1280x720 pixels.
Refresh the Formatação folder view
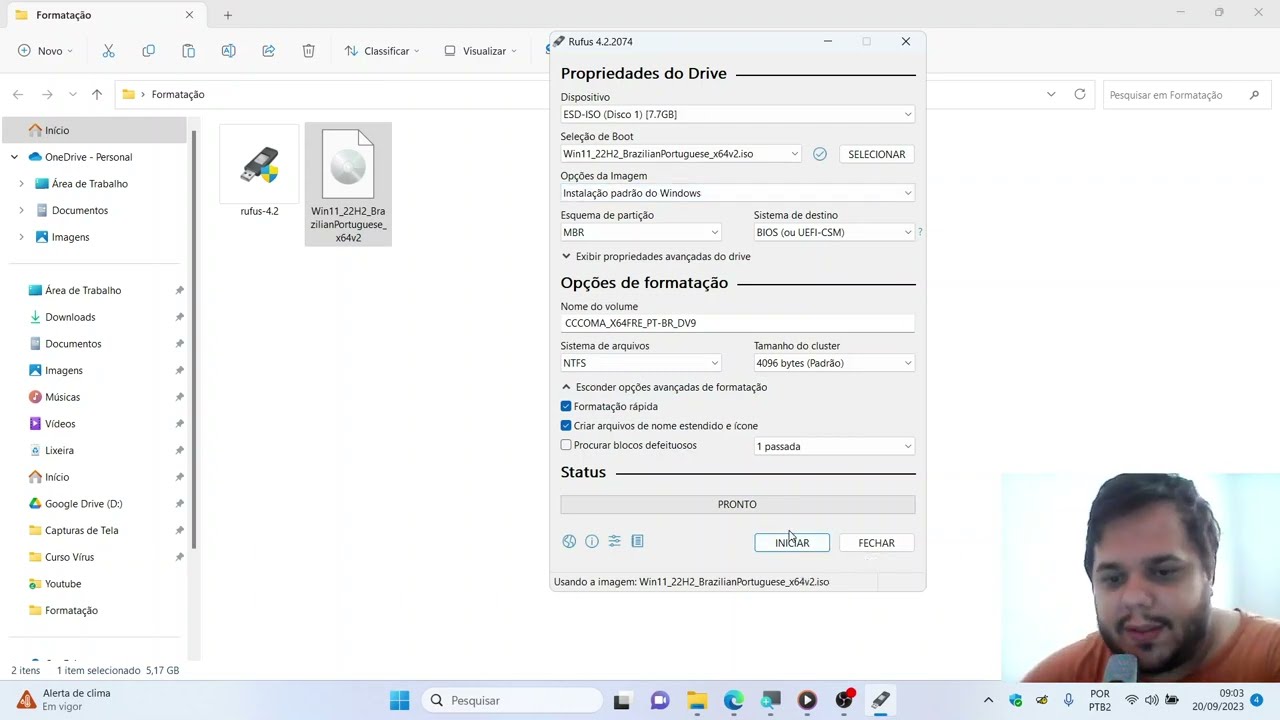point(1080,94)
